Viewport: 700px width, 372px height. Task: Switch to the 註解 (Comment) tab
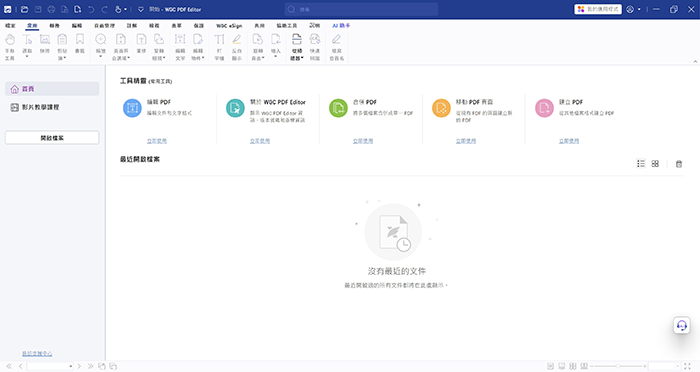132,26
